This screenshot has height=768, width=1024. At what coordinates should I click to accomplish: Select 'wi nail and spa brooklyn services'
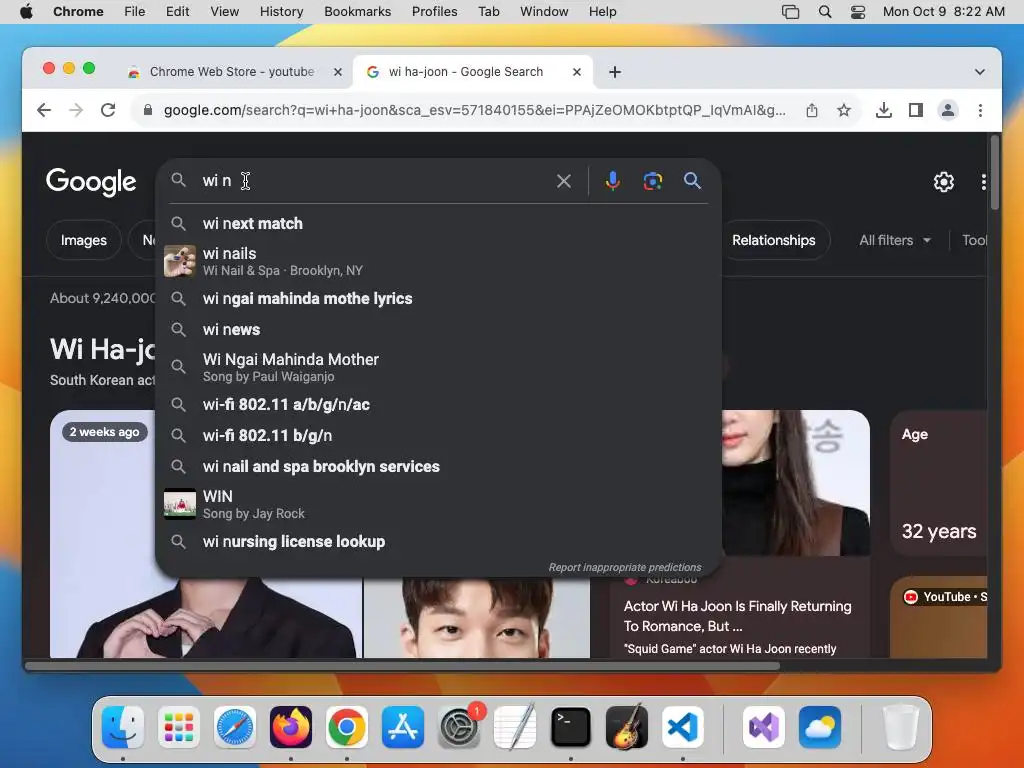[438, 466]
